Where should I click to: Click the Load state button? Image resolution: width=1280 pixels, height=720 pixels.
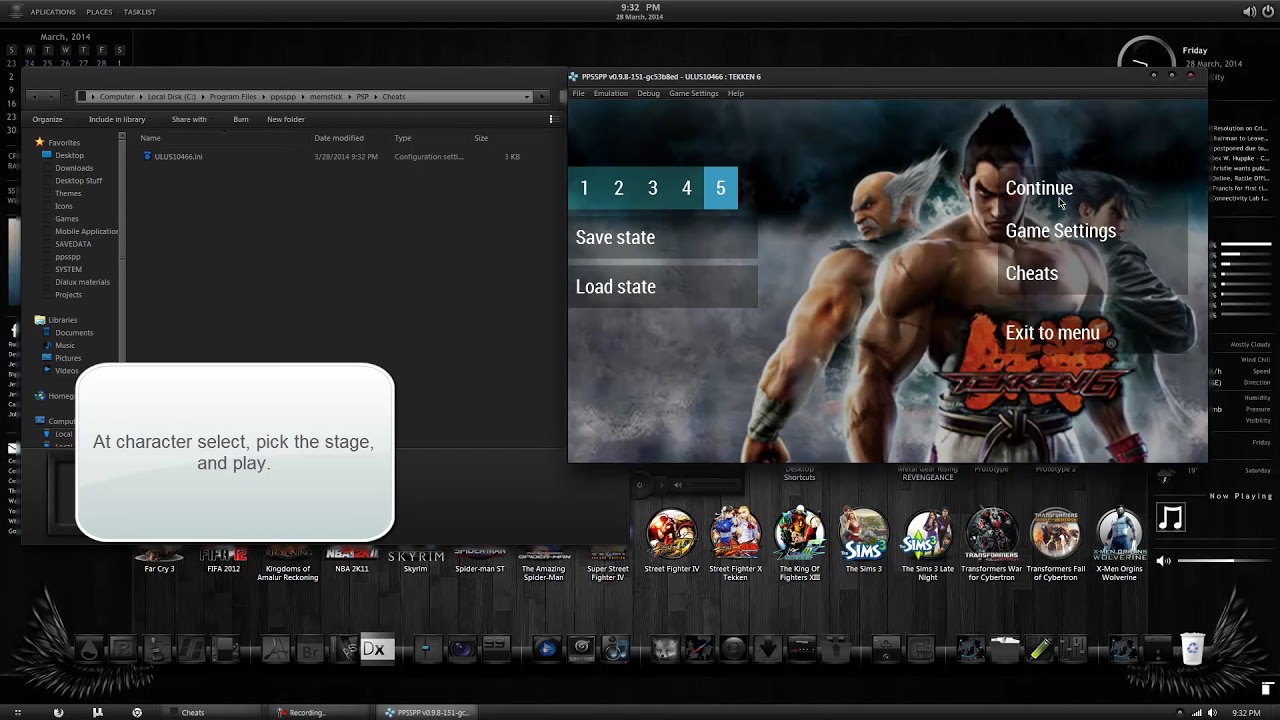(662, 287)
